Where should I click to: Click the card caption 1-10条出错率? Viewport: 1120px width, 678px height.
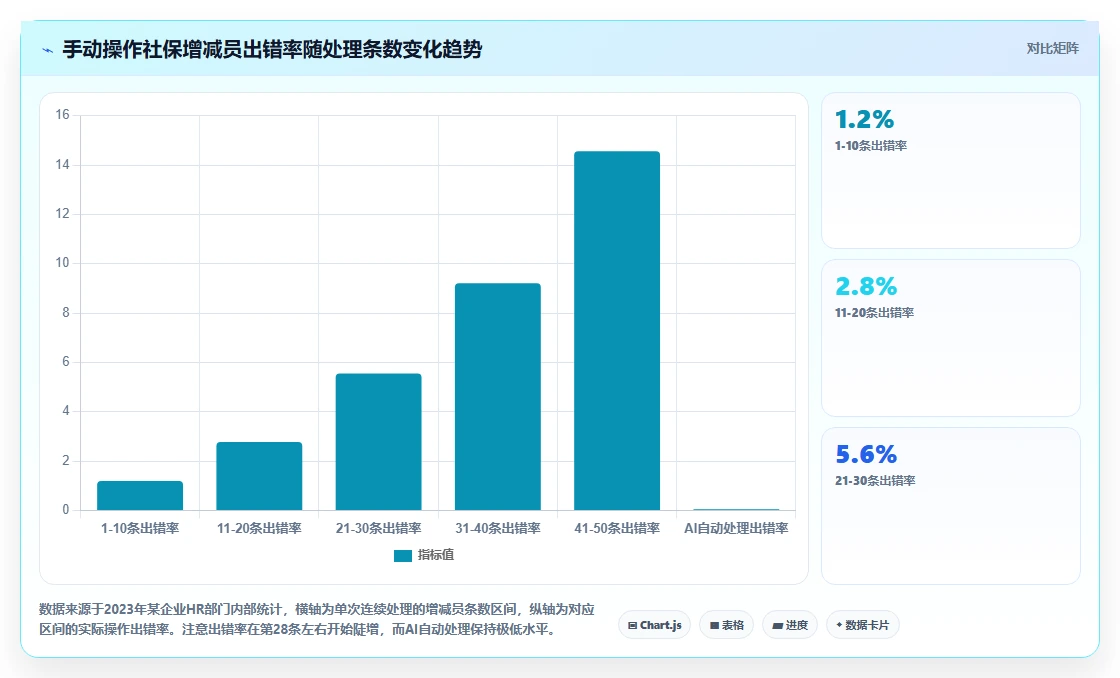[871, 146]
